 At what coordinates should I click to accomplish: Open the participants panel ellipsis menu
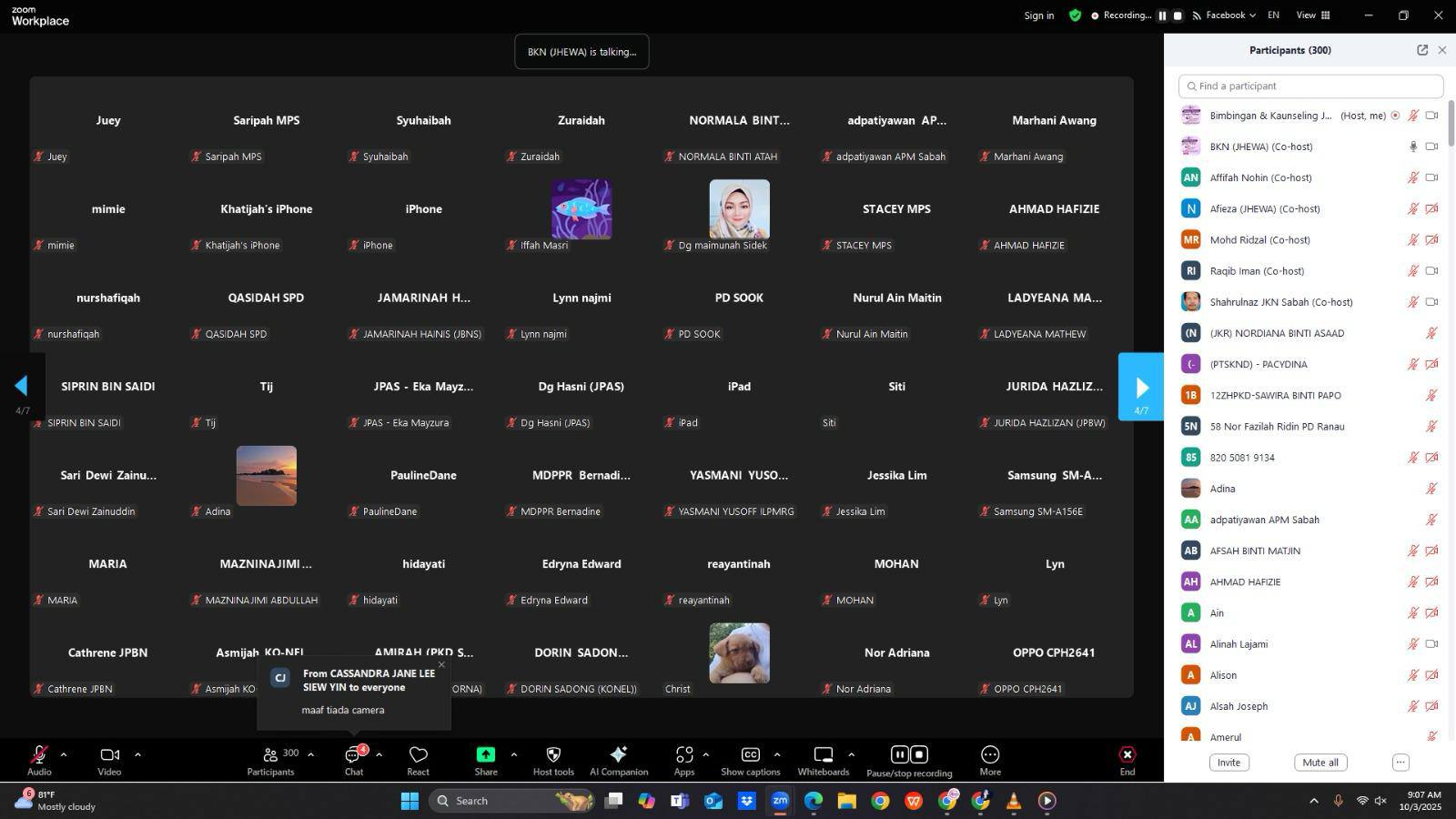(x=1400, y=763)
